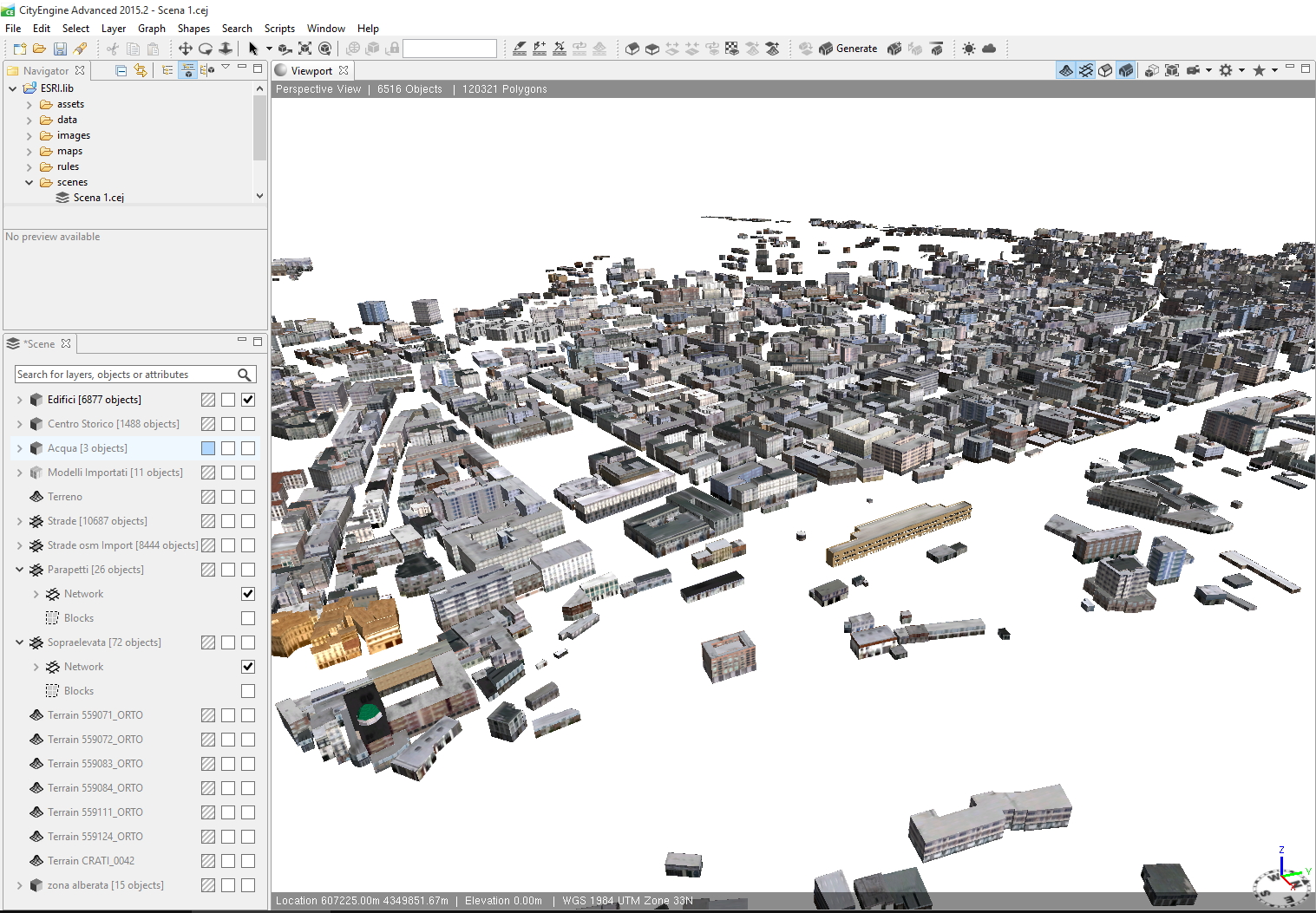This screenshot has width=1316, height=913.
Task: Toggle map layers visibility in Viewport toolbar
Action: click(1066, 70)
